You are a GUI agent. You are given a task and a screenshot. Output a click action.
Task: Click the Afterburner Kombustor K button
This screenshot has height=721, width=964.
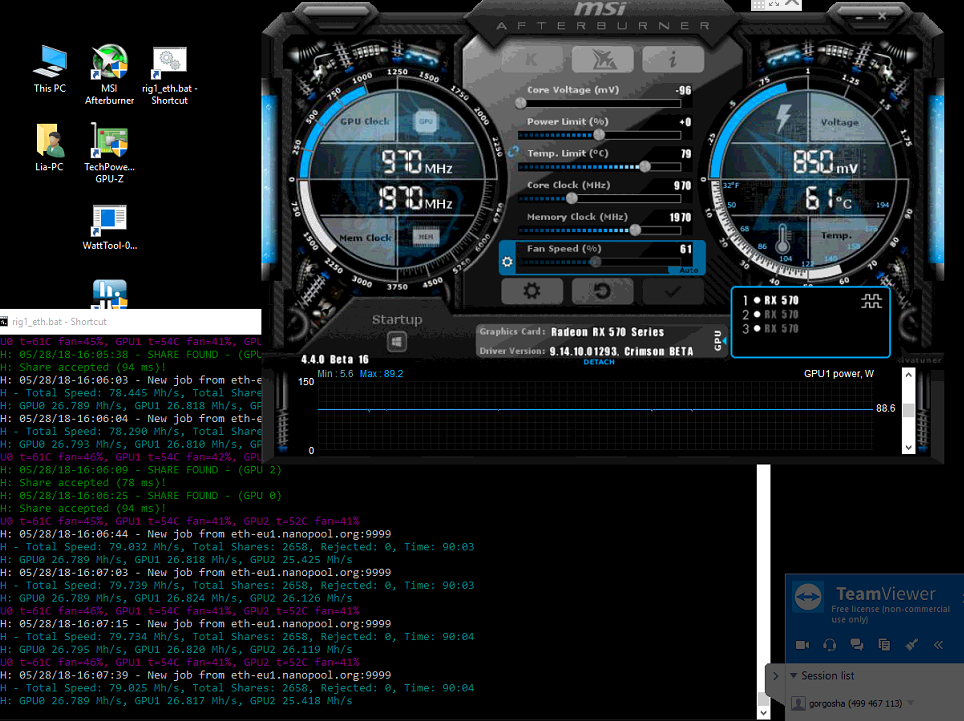tap(532, 60)
